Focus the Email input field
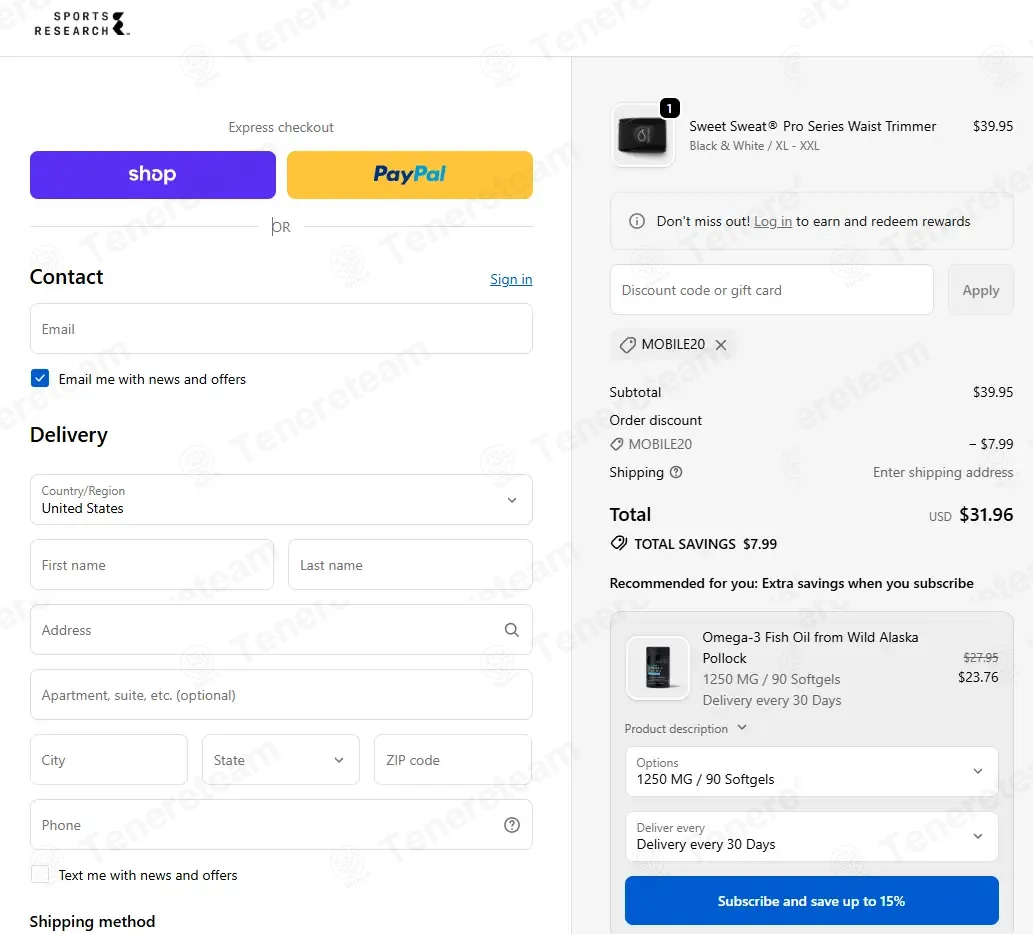 (x=281, y=329)
